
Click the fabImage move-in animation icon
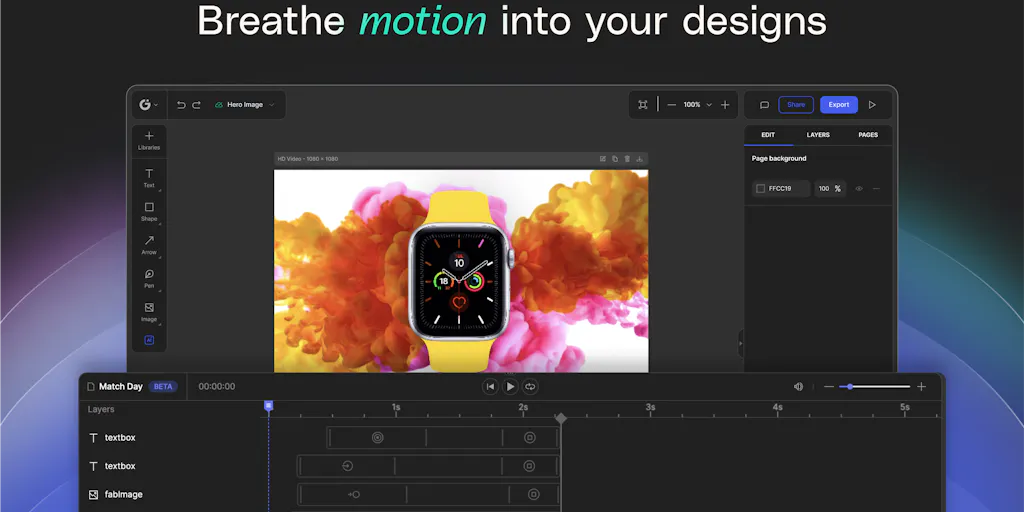pos(354,494)
